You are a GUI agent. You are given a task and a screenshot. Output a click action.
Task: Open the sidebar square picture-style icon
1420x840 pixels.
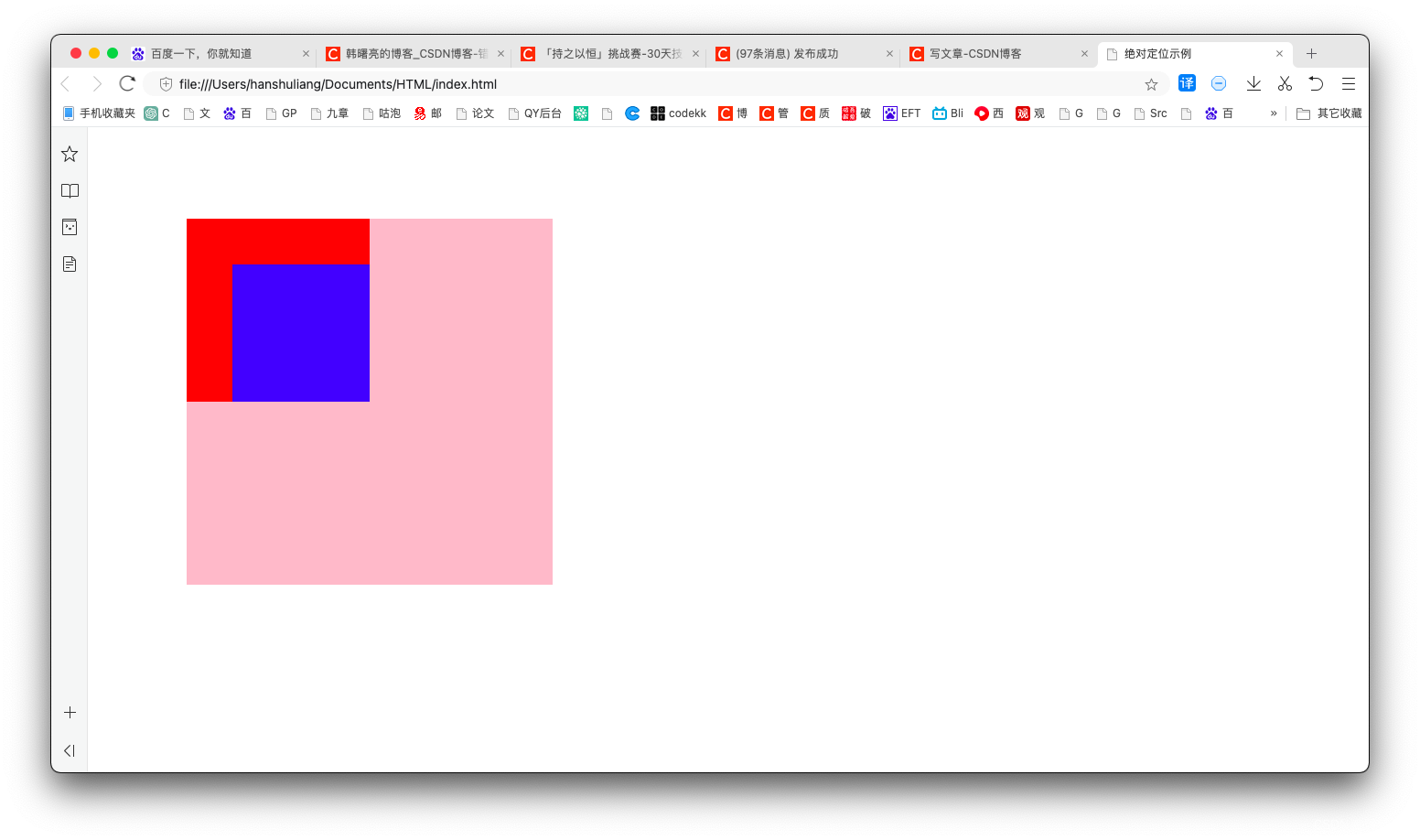70,227
